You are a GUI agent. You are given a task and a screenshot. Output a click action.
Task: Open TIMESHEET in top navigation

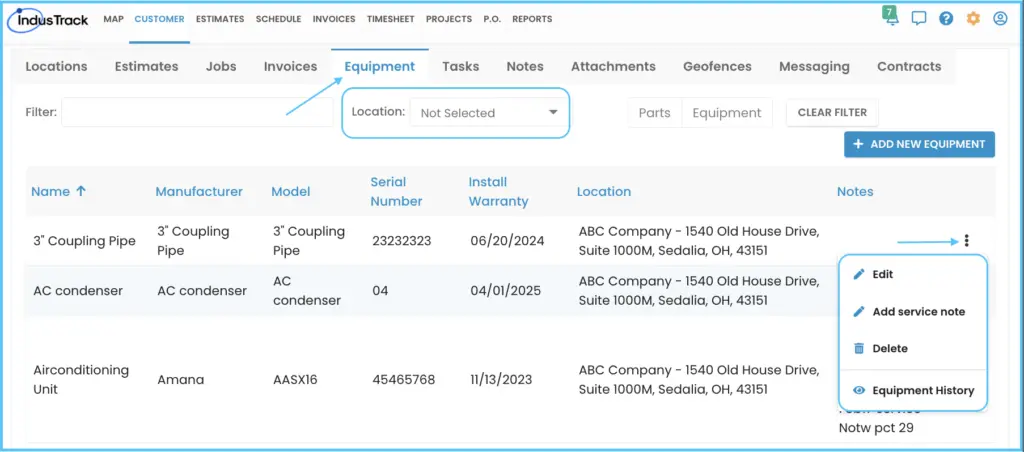391,19
